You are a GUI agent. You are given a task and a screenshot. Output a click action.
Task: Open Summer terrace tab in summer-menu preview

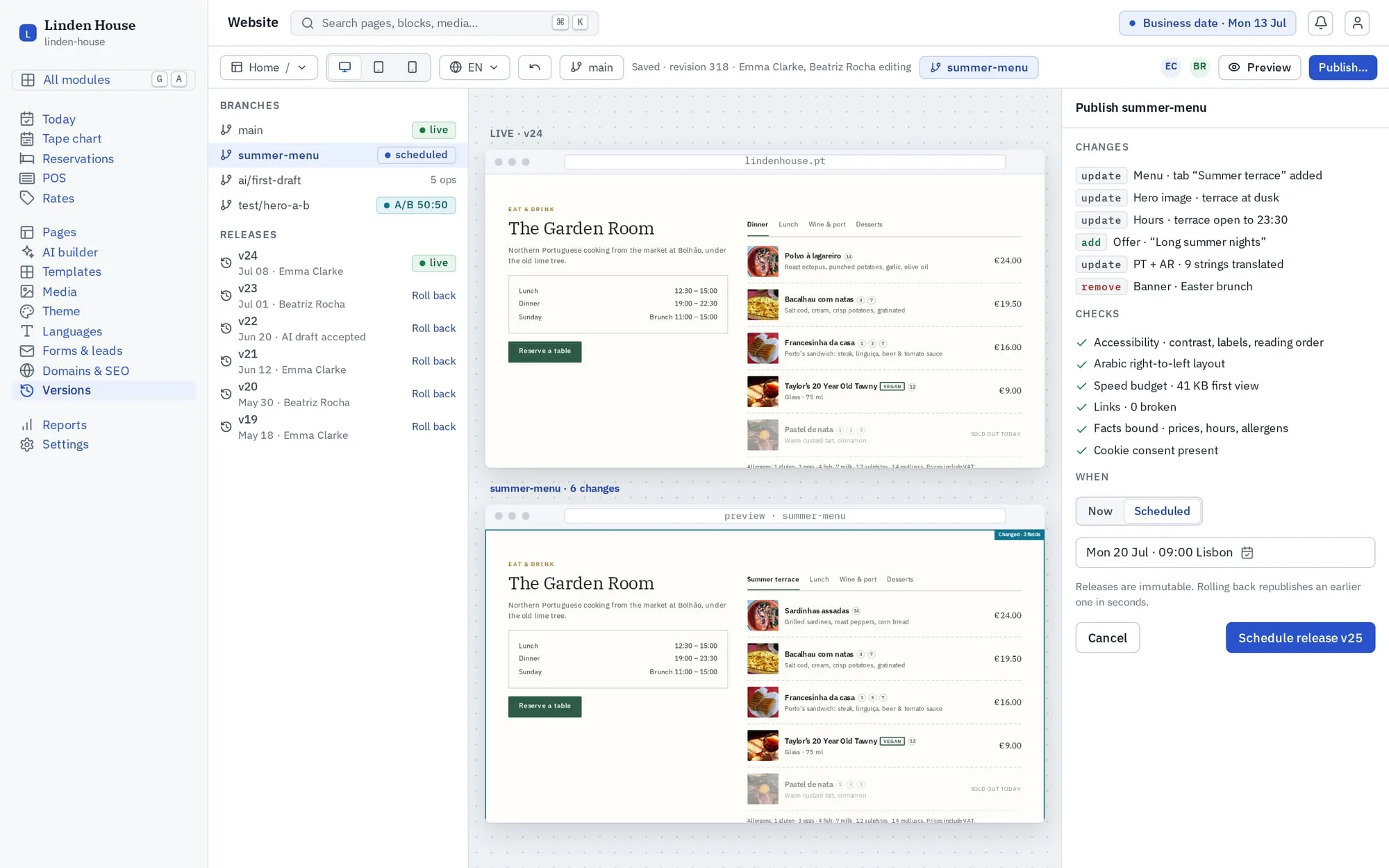[772, 579]
